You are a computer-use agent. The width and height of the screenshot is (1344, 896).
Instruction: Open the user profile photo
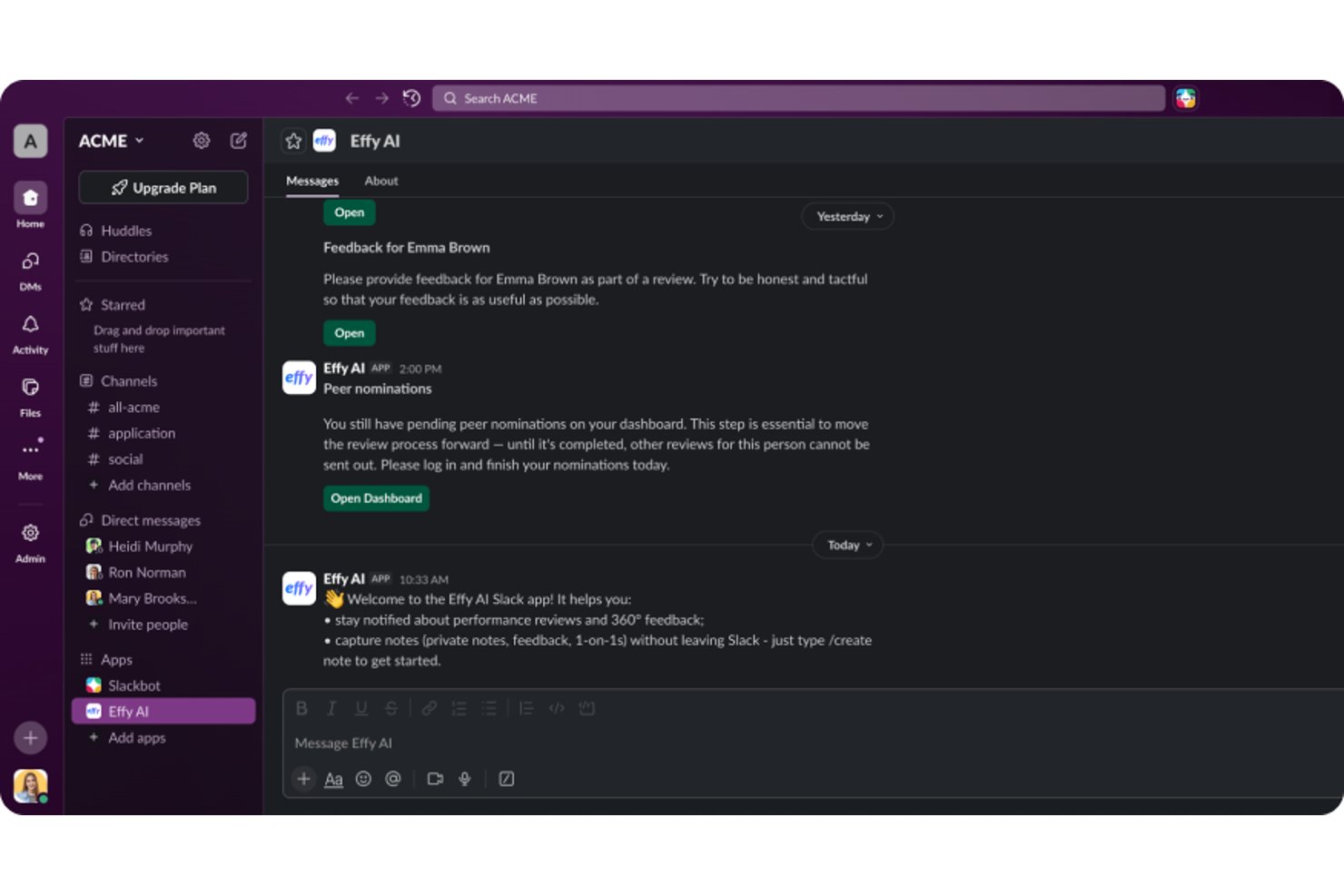(x=30, y=786)
